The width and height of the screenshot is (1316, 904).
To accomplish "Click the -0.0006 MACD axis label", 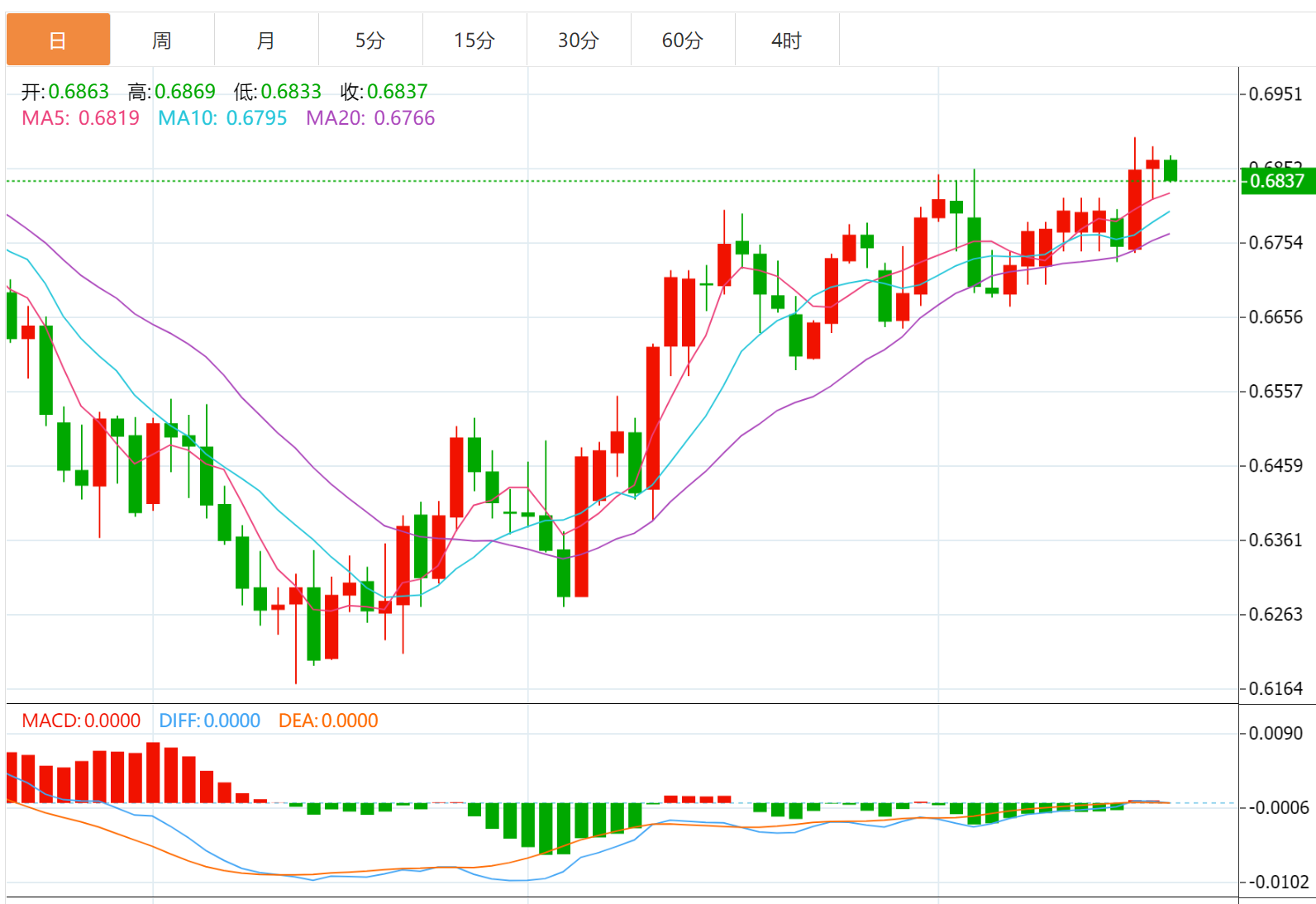I will coord(1278,808).
